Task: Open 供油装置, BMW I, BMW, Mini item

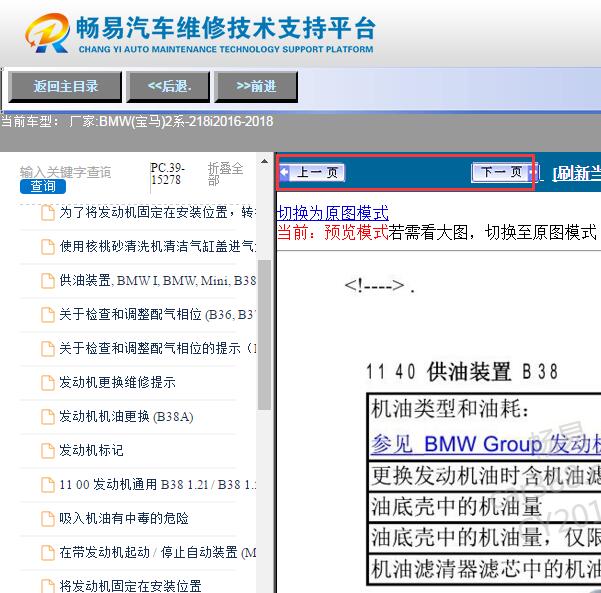Action: pyautogui.click(x=158, y=281)
